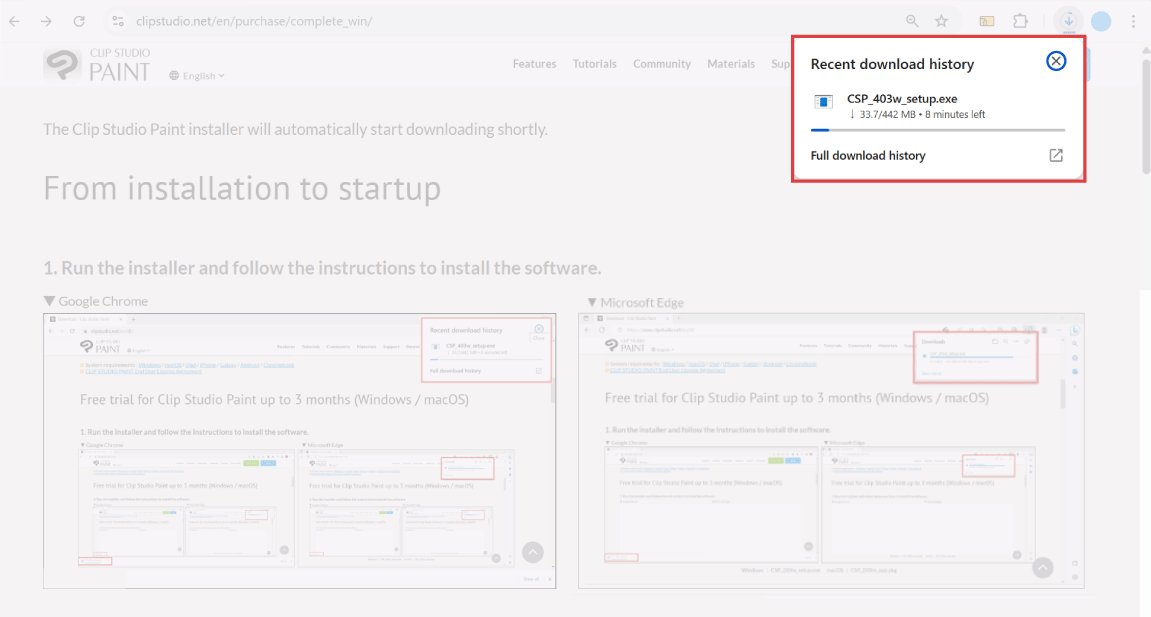Open the Chrome profile avatar

pyautogui.click(x=1101, y=21)
